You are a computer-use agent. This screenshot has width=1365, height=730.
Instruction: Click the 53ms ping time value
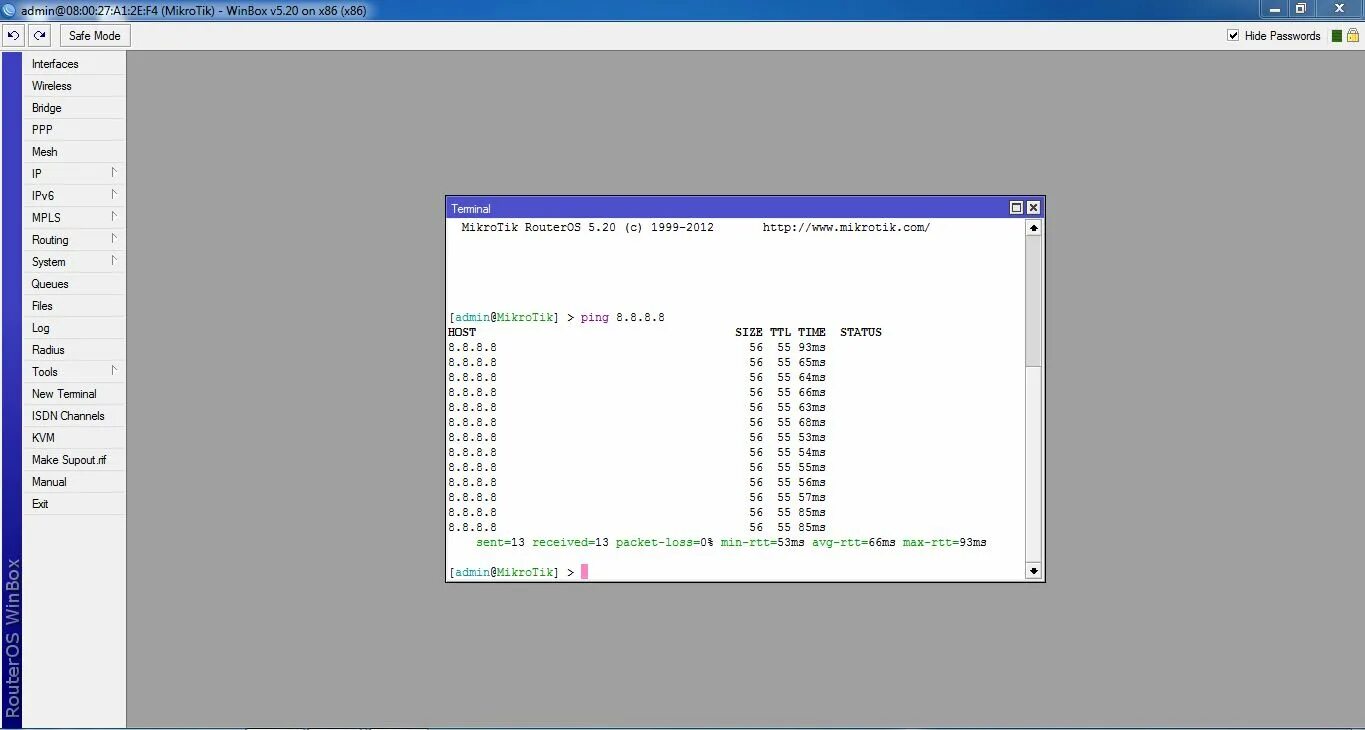(x=812, y=437)
